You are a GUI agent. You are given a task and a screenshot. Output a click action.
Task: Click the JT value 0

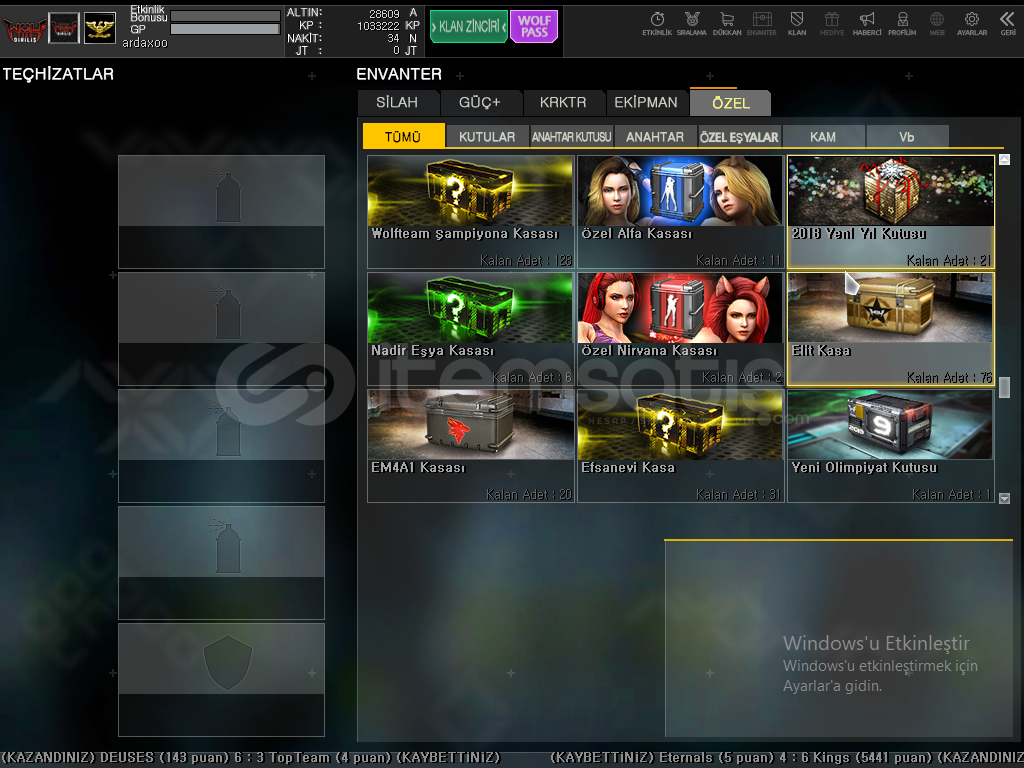click(x=396, y=50)
